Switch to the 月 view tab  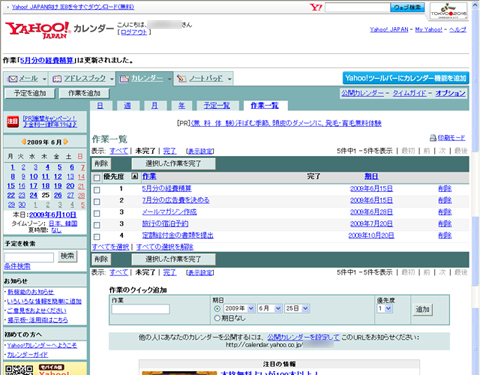[x=154, y=106]
